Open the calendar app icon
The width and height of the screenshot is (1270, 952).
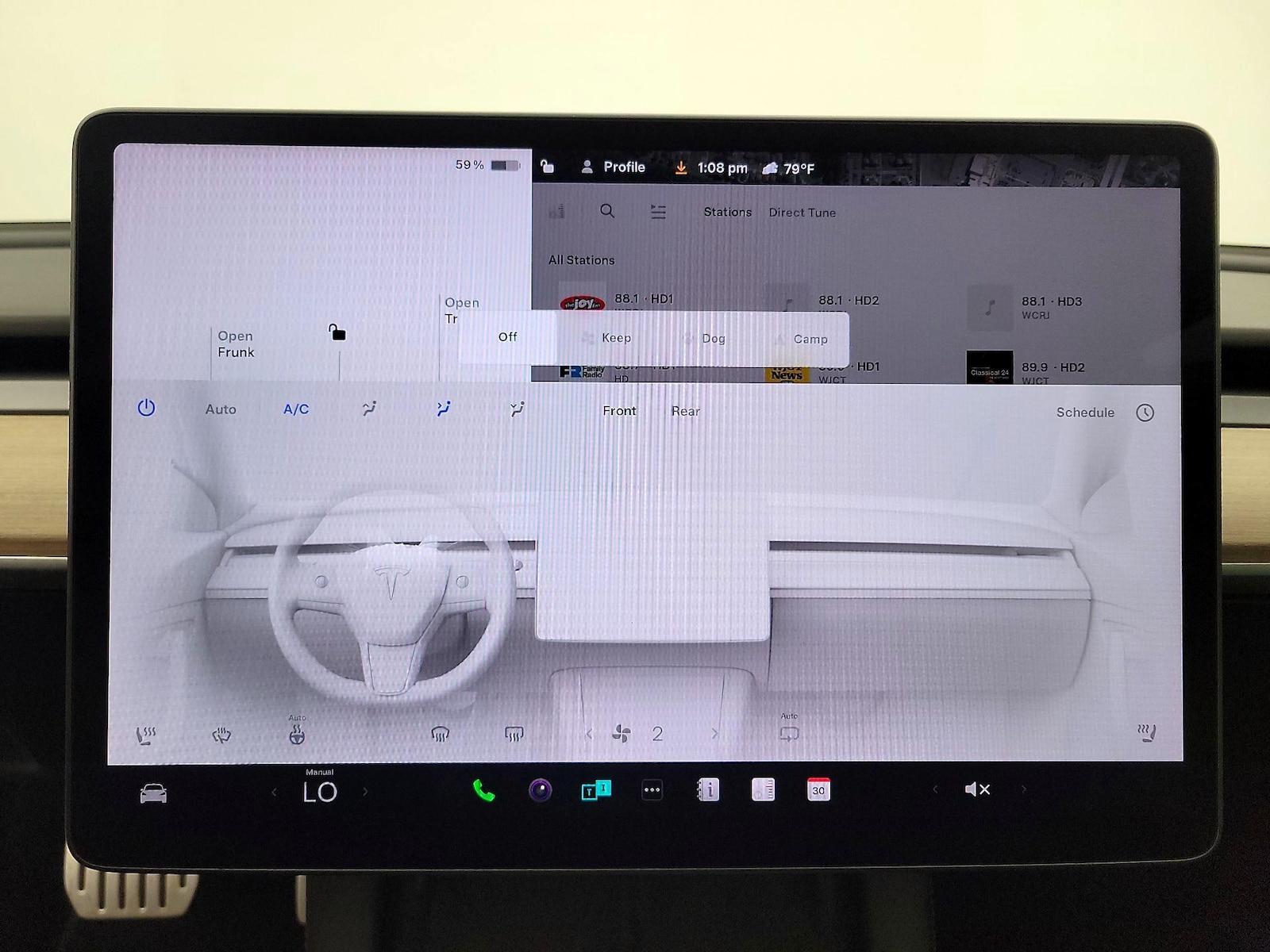pos(818,790)
